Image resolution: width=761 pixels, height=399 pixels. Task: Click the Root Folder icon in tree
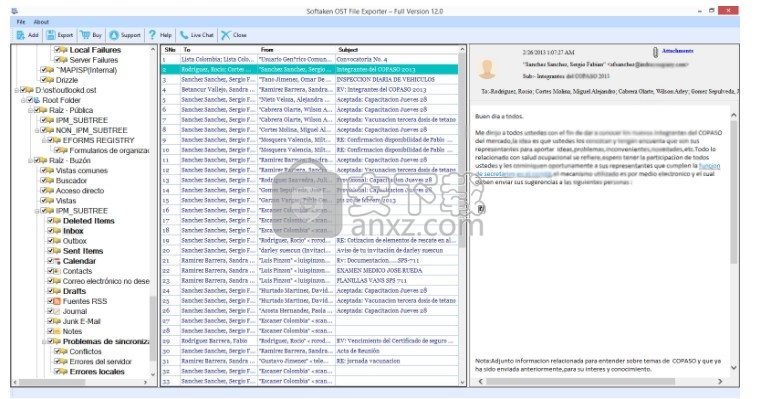tap(37, 100)
